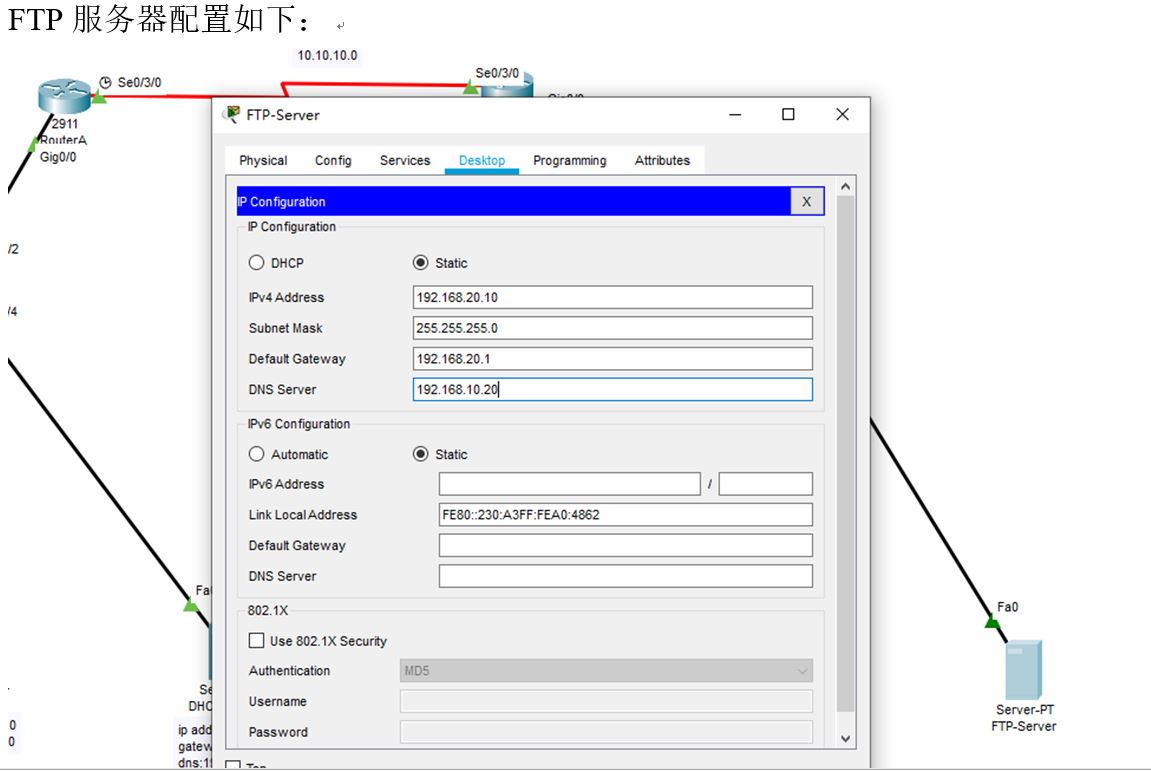The width and height of the screenshot is (1151, 771).
Task: Switch to the Attributes tab
Action: [661, 160]
